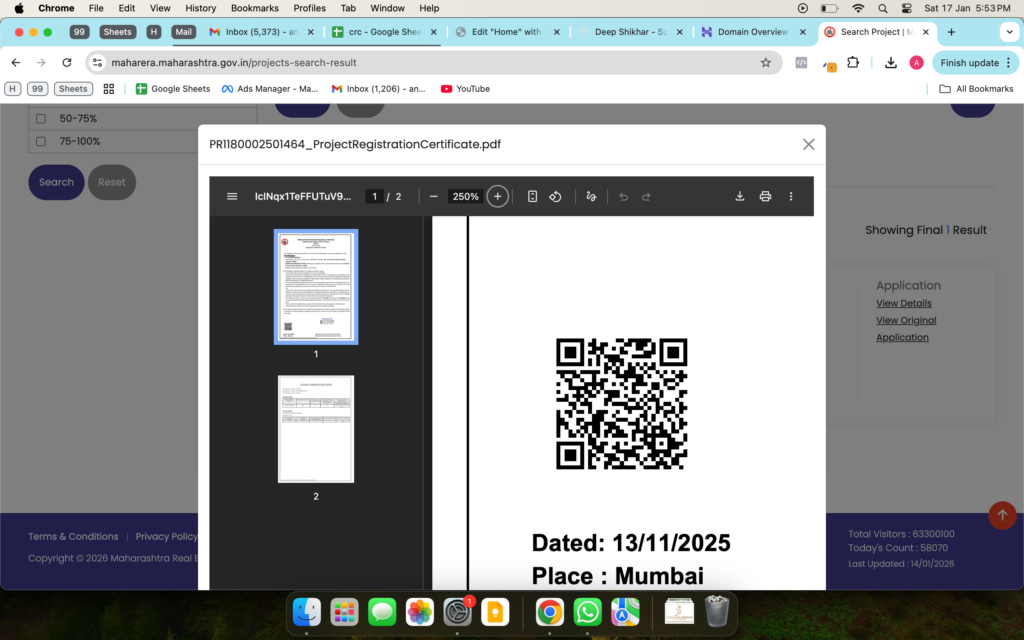Click the PDF zoom level 250% field
The height and width of the screenshot is (640, 1024).
click(x=465, y=196)
